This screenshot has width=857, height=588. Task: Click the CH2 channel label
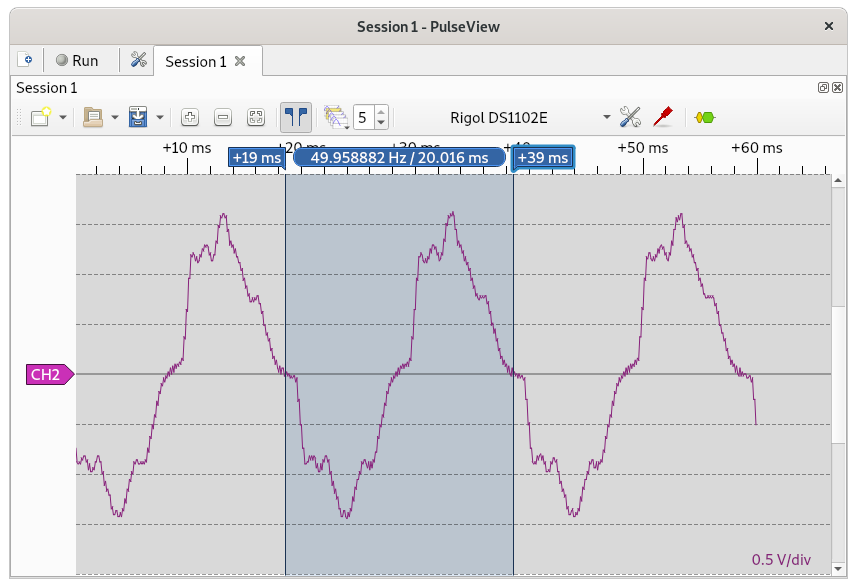49,374
